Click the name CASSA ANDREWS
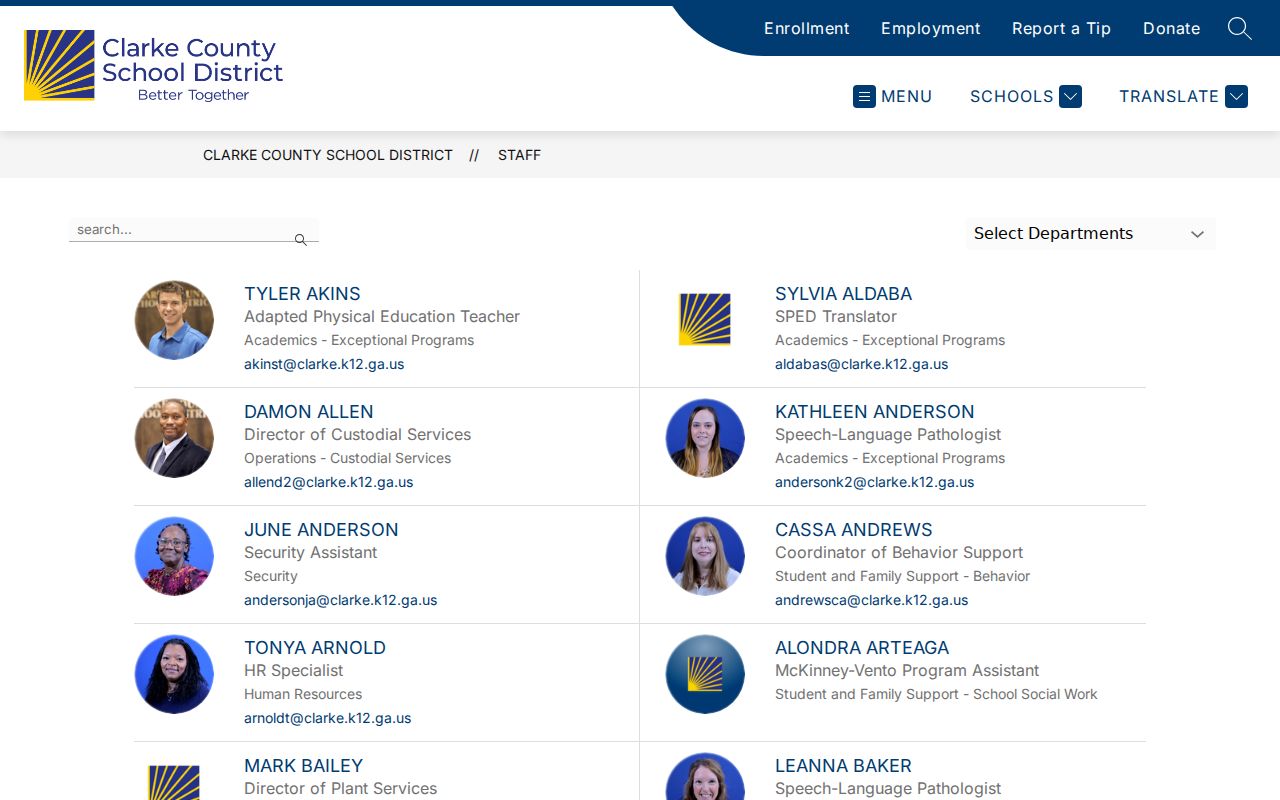1280x800 pixels. (853, 530)
